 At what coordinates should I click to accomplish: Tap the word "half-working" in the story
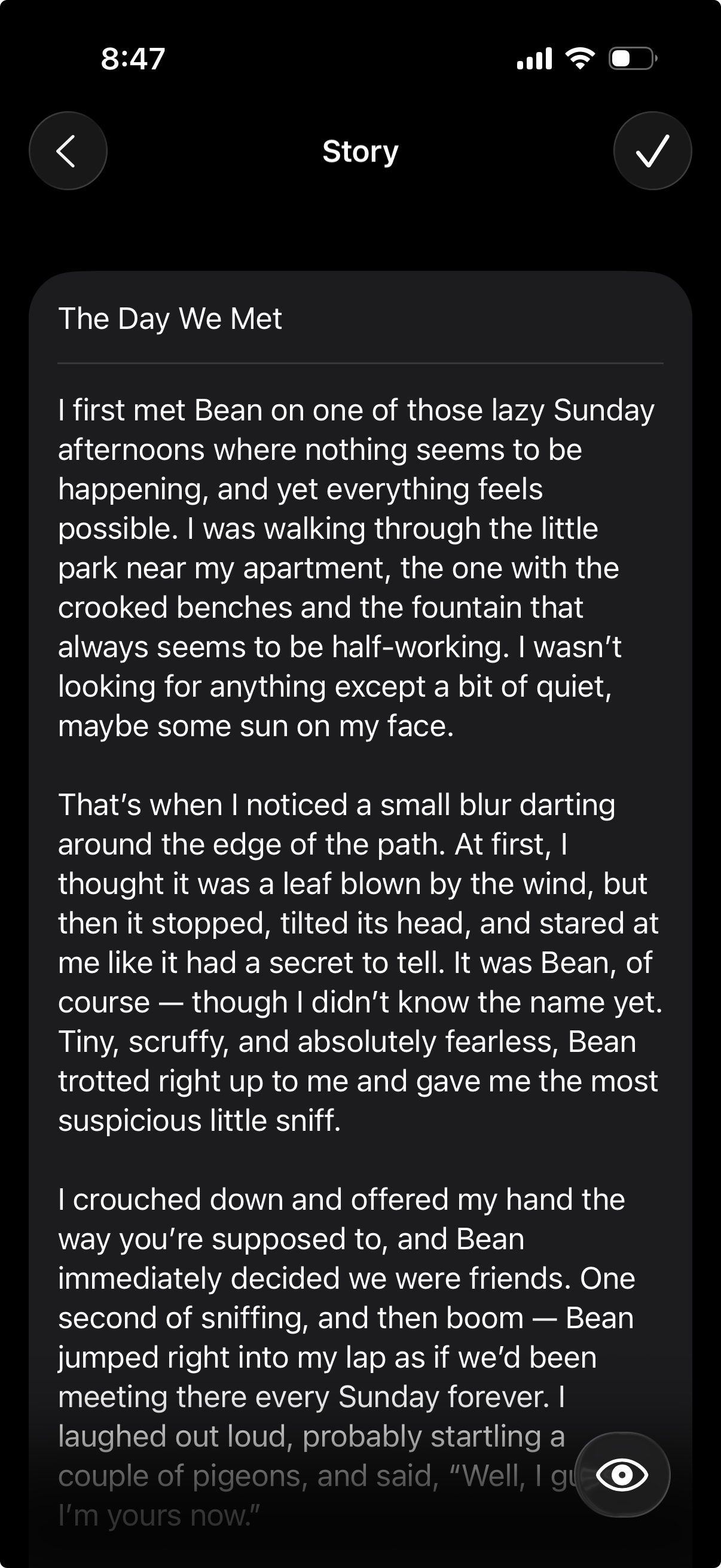tap(420, 647)
